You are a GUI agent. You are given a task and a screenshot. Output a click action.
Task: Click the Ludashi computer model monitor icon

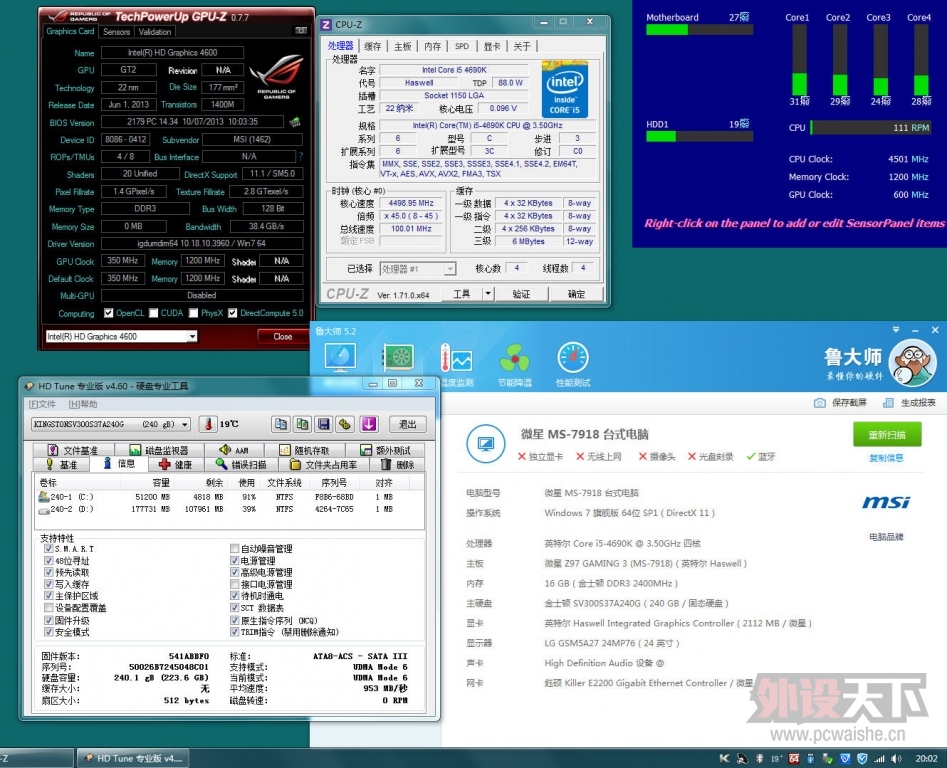pyautogui.click(x=486, y=444)
